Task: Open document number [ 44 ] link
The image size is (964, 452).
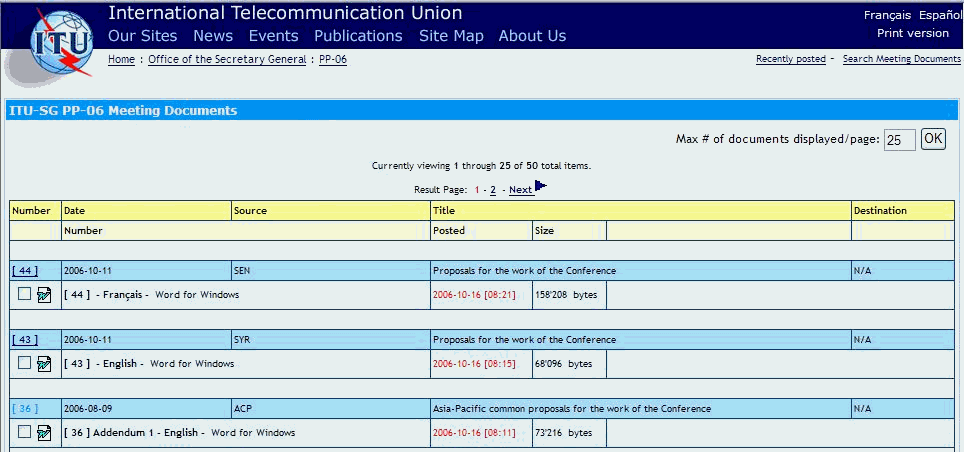Action: tap(25, 271)
